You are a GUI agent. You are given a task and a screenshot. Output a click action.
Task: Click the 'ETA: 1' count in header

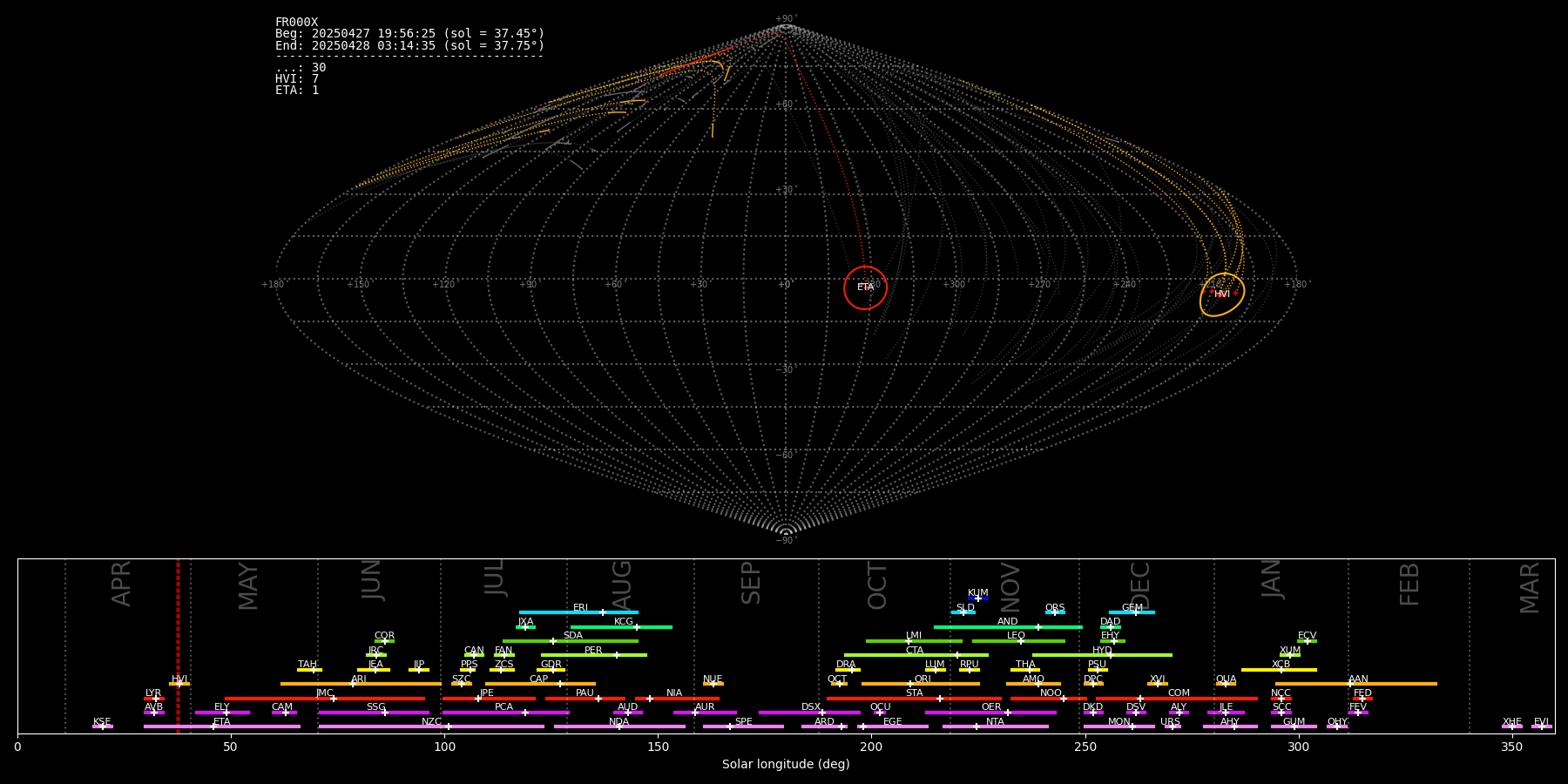pos(297,91)
